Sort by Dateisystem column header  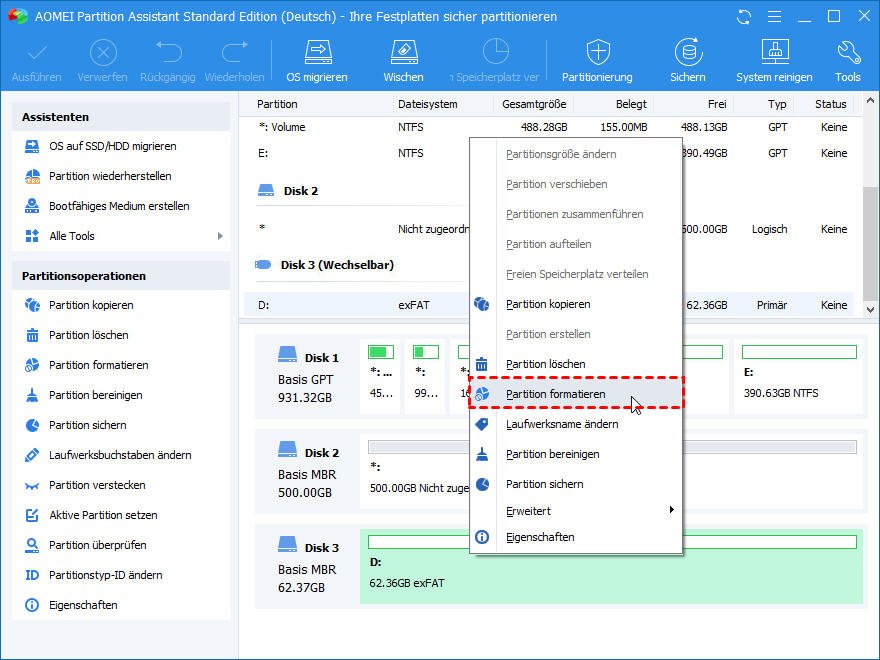(x=428, y=104)
